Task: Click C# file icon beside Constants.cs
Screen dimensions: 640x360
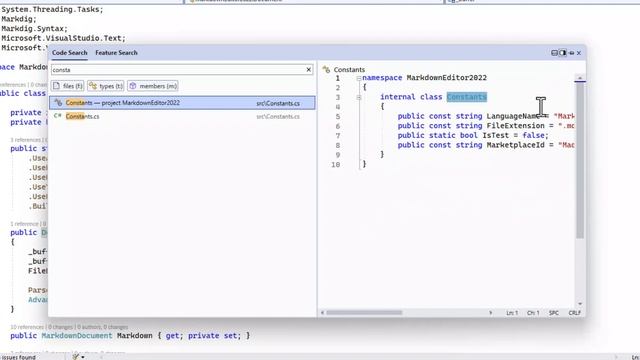Action: (58, 116)
